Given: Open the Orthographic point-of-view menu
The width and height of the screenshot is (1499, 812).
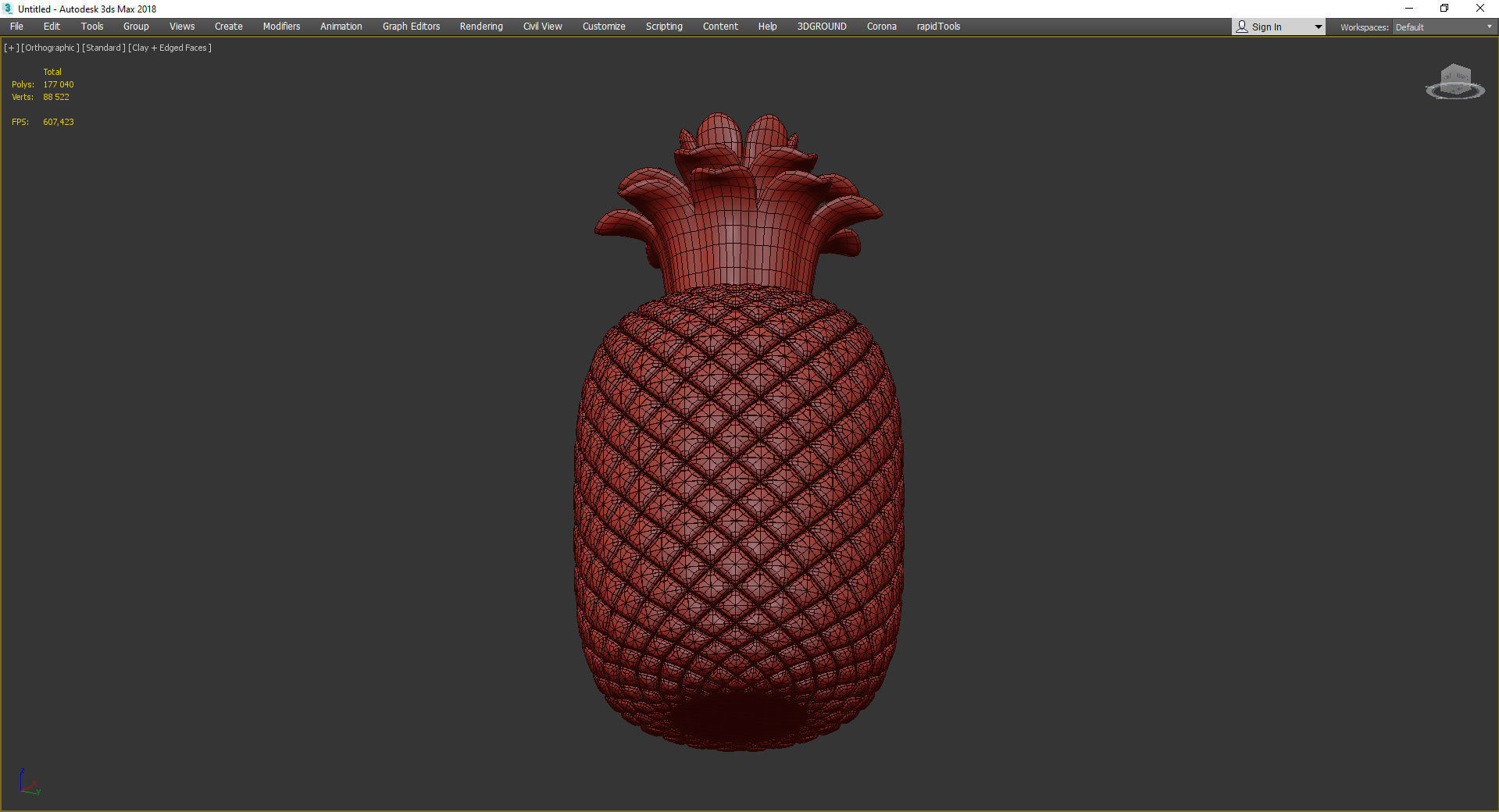Looking at the screenshot, I should tap(49, 48).
